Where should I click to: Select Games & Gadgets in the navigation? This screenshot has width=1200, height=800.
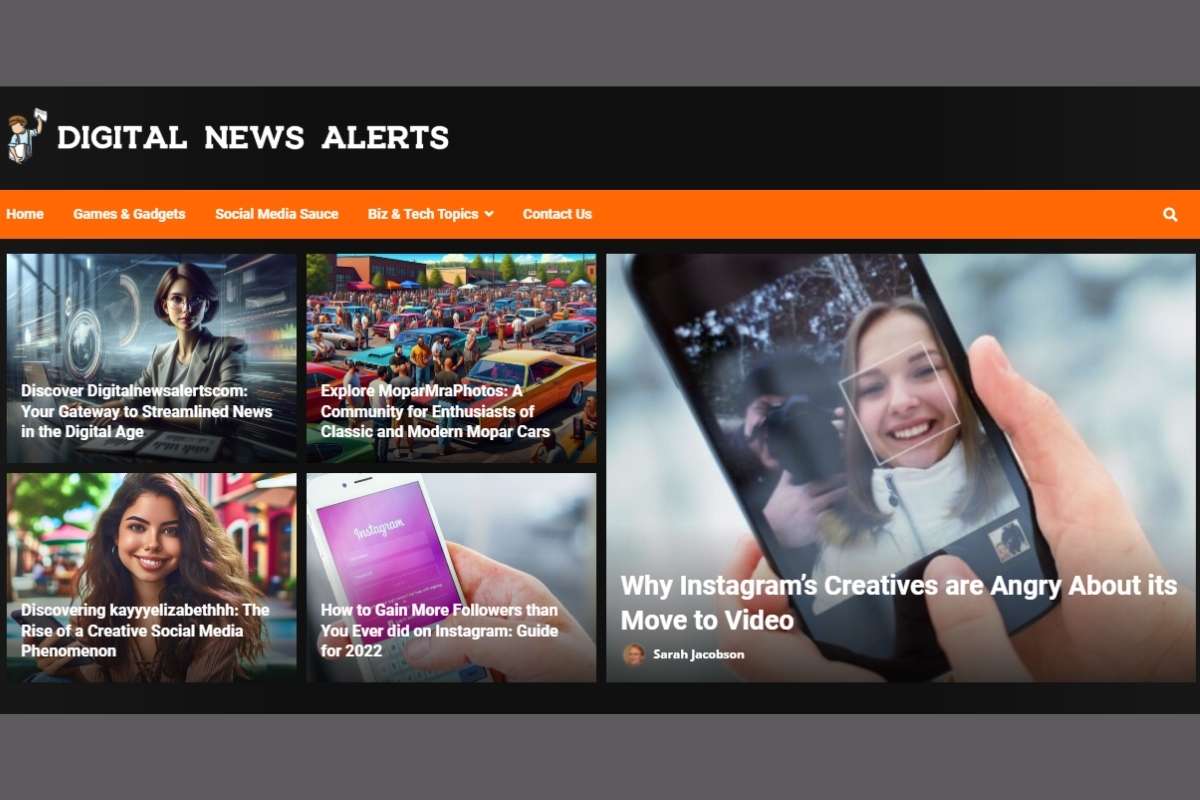129,213
